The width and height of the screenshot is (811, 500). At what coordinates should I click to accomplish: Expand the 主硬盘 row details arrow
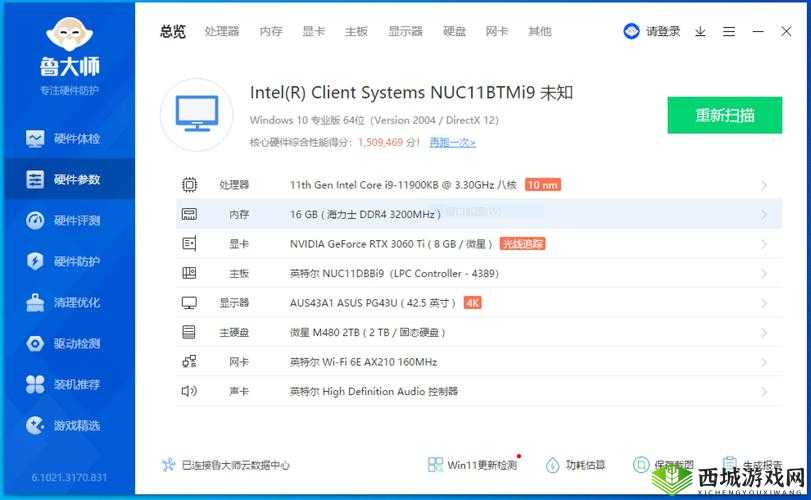click(x=764, y=332)
